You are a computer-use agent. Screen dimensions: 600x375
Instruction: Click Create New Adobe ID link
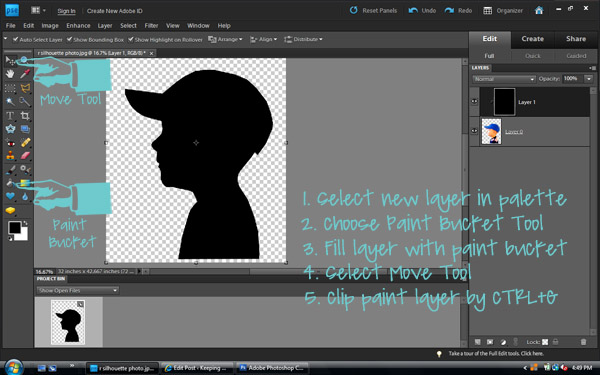pos(114,11)
